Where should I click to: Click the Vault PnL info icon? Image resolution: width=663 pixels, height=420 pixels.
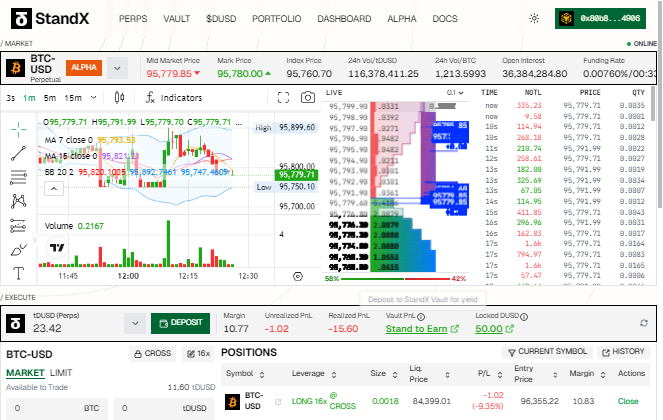pyautogui.click(x=421, y=316)
